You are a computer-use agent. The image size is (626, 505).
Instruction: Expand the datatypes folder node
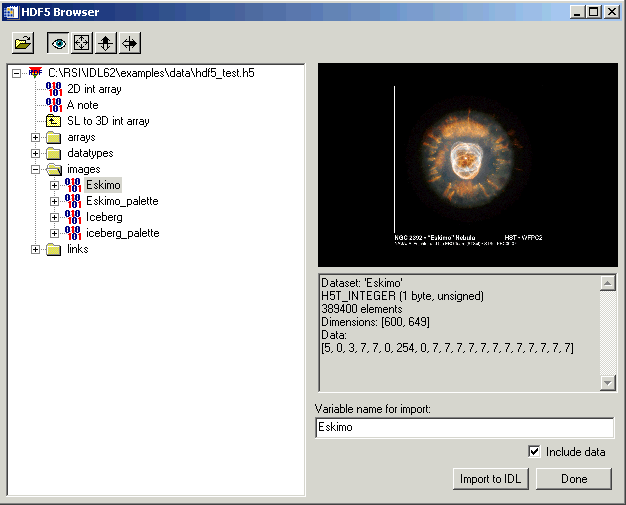coord(37,153)
